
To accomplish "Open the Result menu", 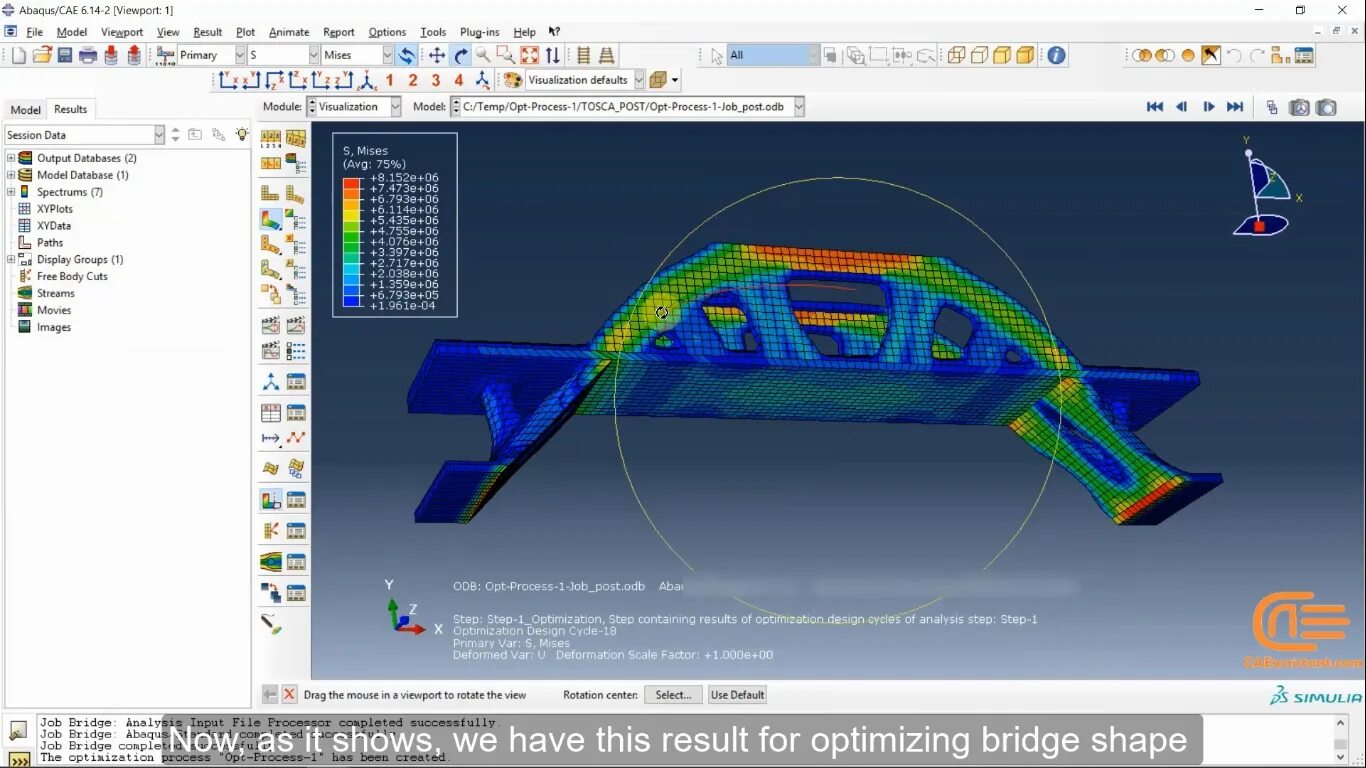I will [208, 32].
